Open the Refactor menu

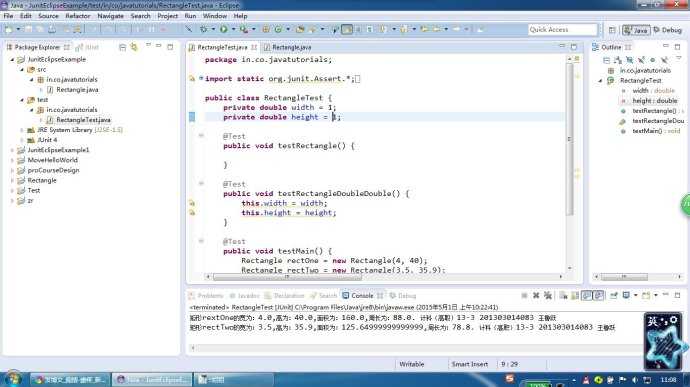(78, 16)
